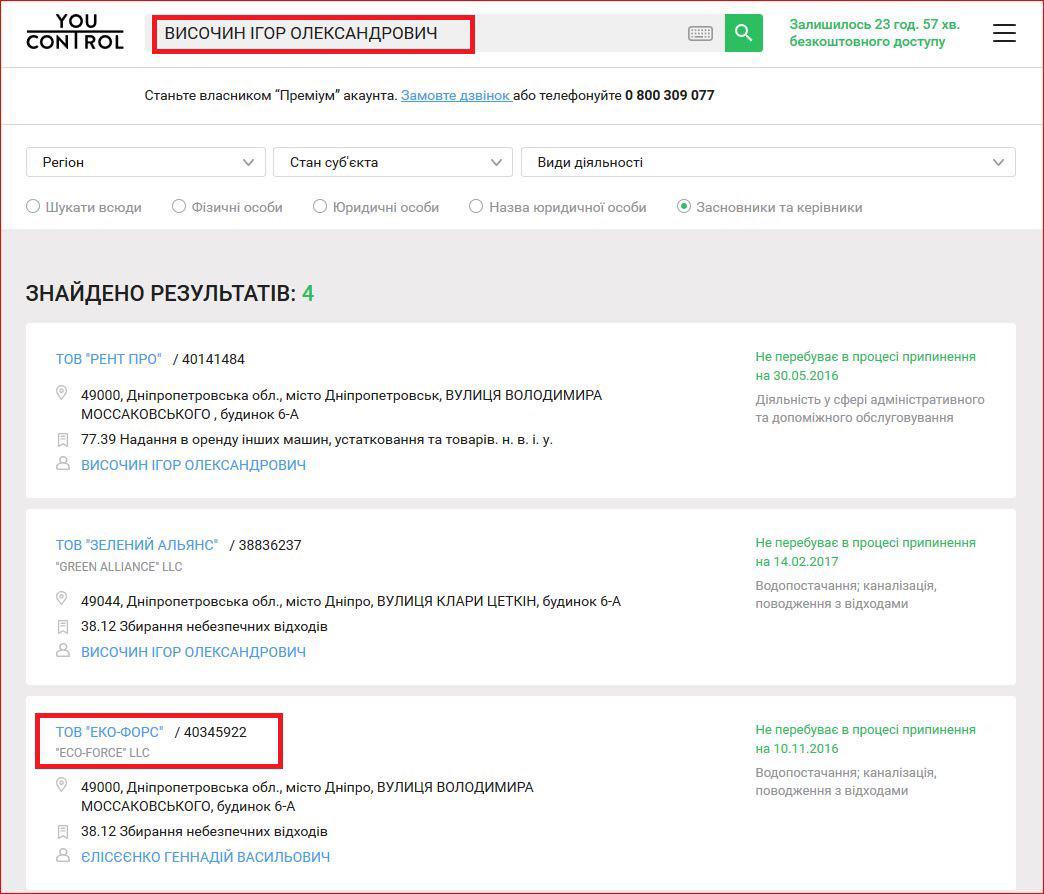Image resolution: width=1044 pixels, height=894 pixels.
Task: Click 38.12 activity text in ЗЕЛЕНИЙ АЛЬЯНС card
Action: tap(204, 626)
